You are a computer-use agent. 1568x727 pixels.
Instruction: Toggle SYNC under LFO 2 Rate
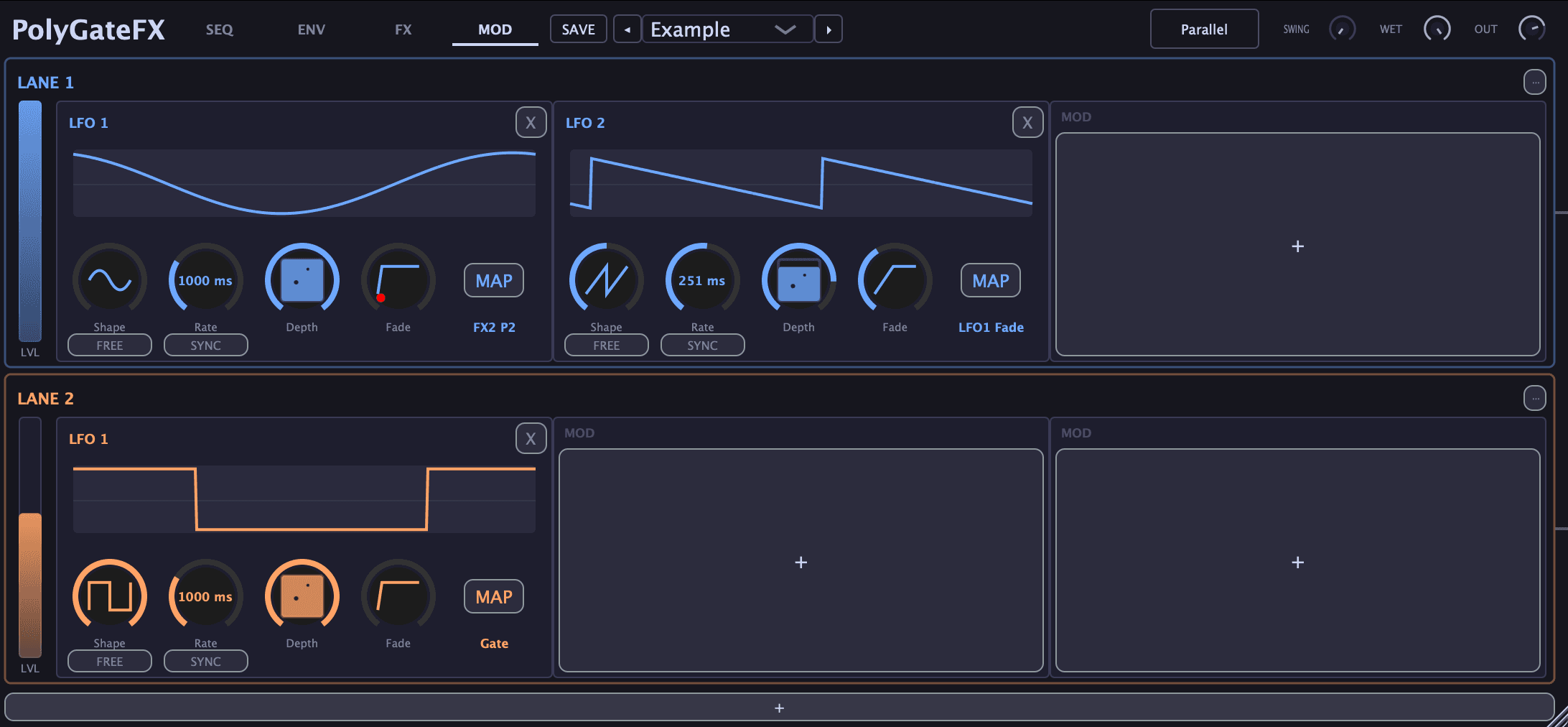pos(703,346)
